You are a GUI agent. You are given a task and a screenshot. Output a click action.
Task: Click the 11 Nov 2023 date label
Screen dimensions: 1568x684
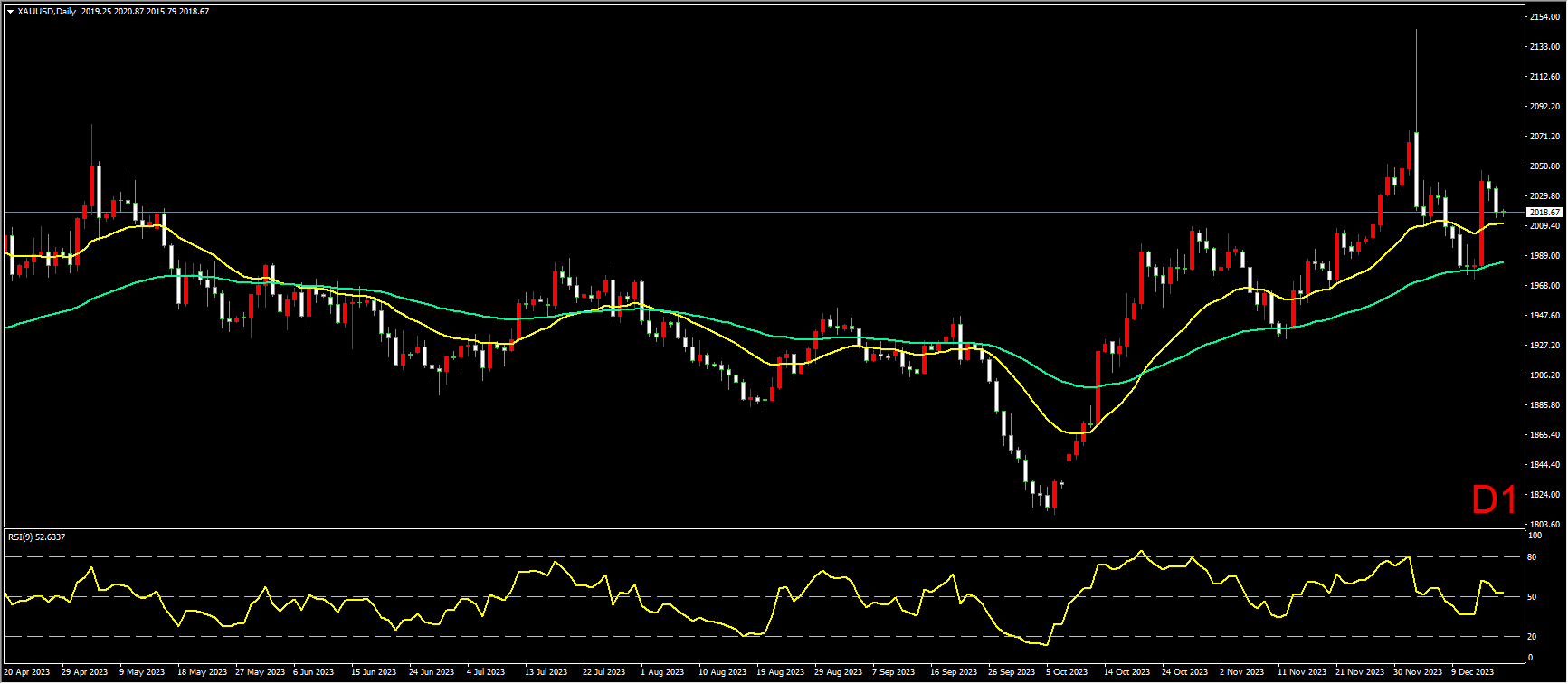point(1302,673)
